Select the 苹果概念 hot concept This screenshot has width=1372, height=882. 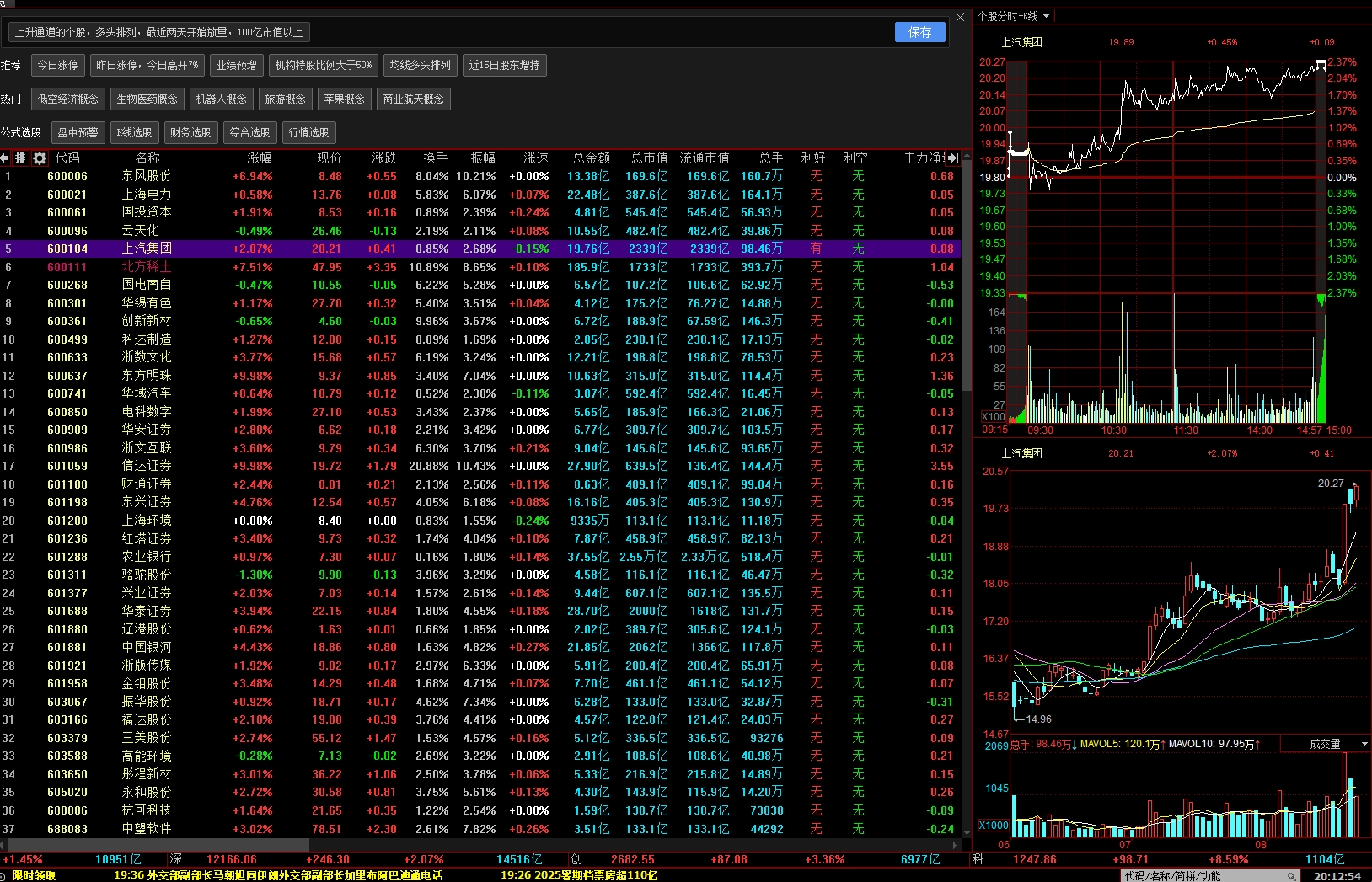coord(345,99)
